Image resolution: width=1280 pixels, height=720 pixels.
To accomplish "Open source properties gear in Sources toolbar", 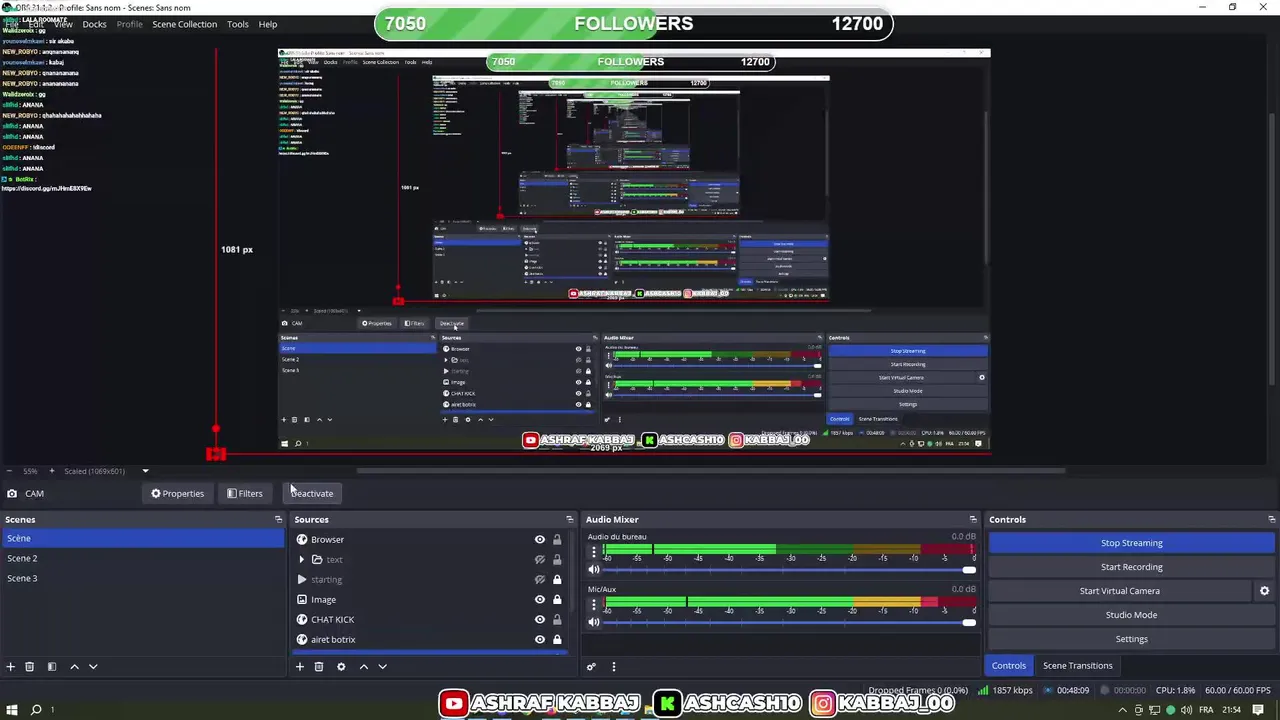I will [x=341, y=667].
